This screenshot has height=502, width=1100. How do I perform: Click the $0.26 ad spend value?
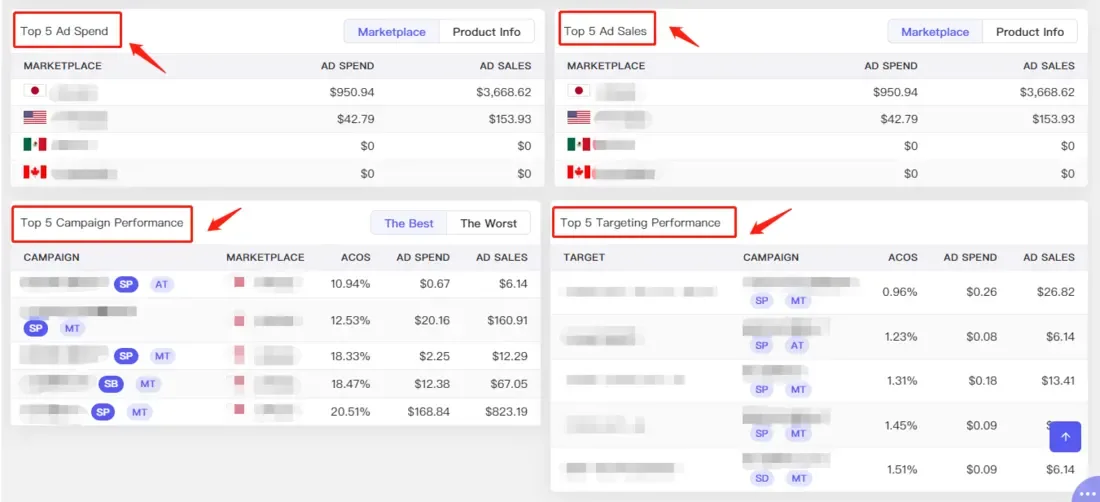981,292
